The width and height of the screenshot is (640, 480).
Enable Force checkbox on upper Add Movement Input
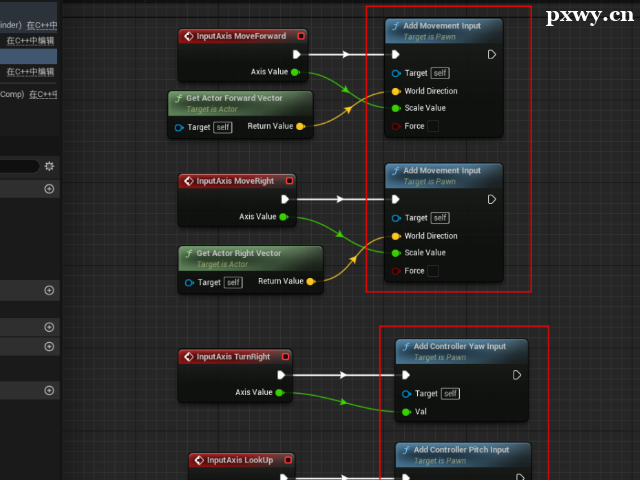tap(433, 126)
